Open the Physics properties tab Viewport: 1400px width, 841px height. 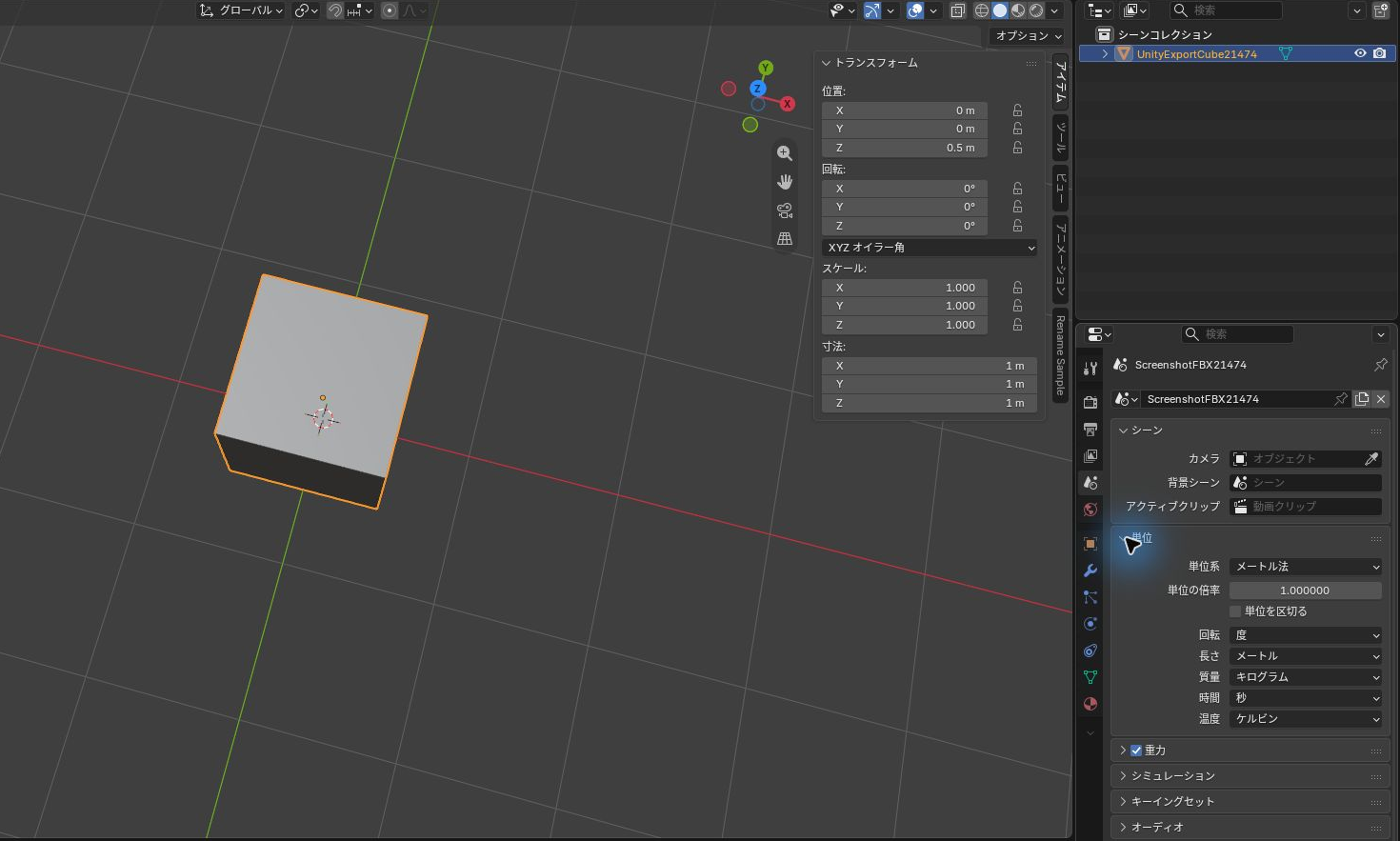point(1090,624)
